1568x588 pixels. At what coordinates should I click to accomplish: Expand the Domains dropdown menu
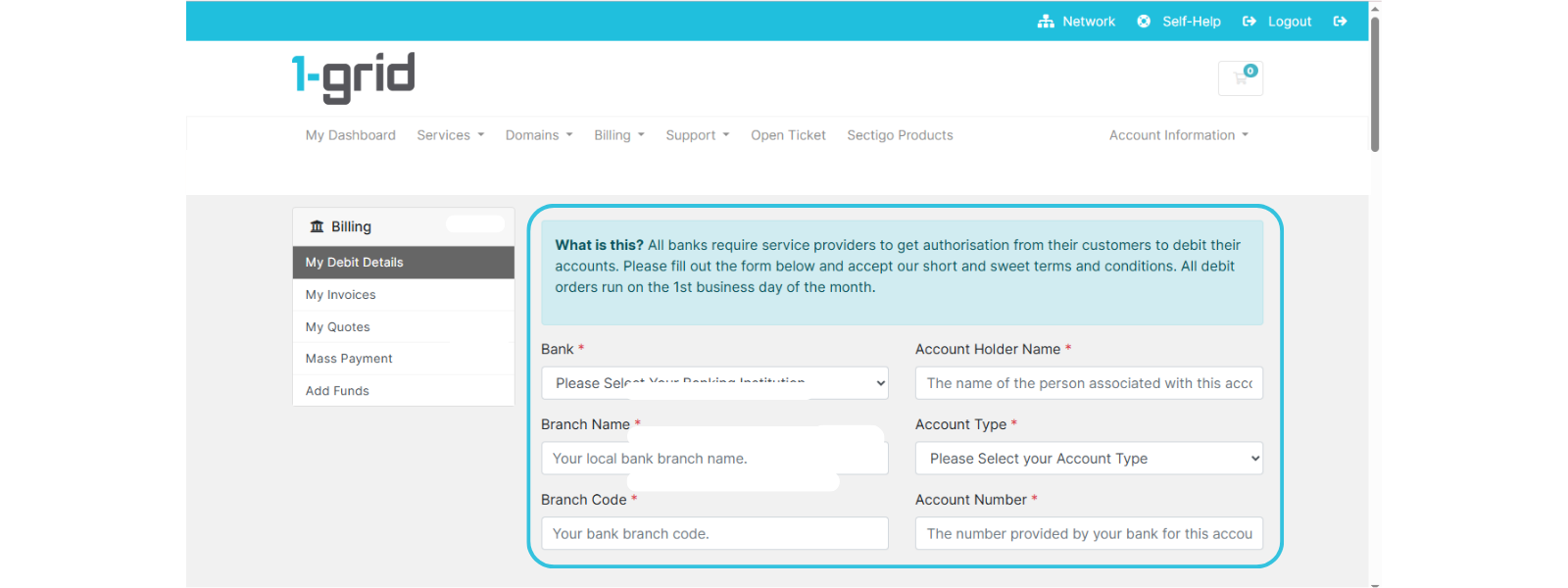(x=538, y=135)
